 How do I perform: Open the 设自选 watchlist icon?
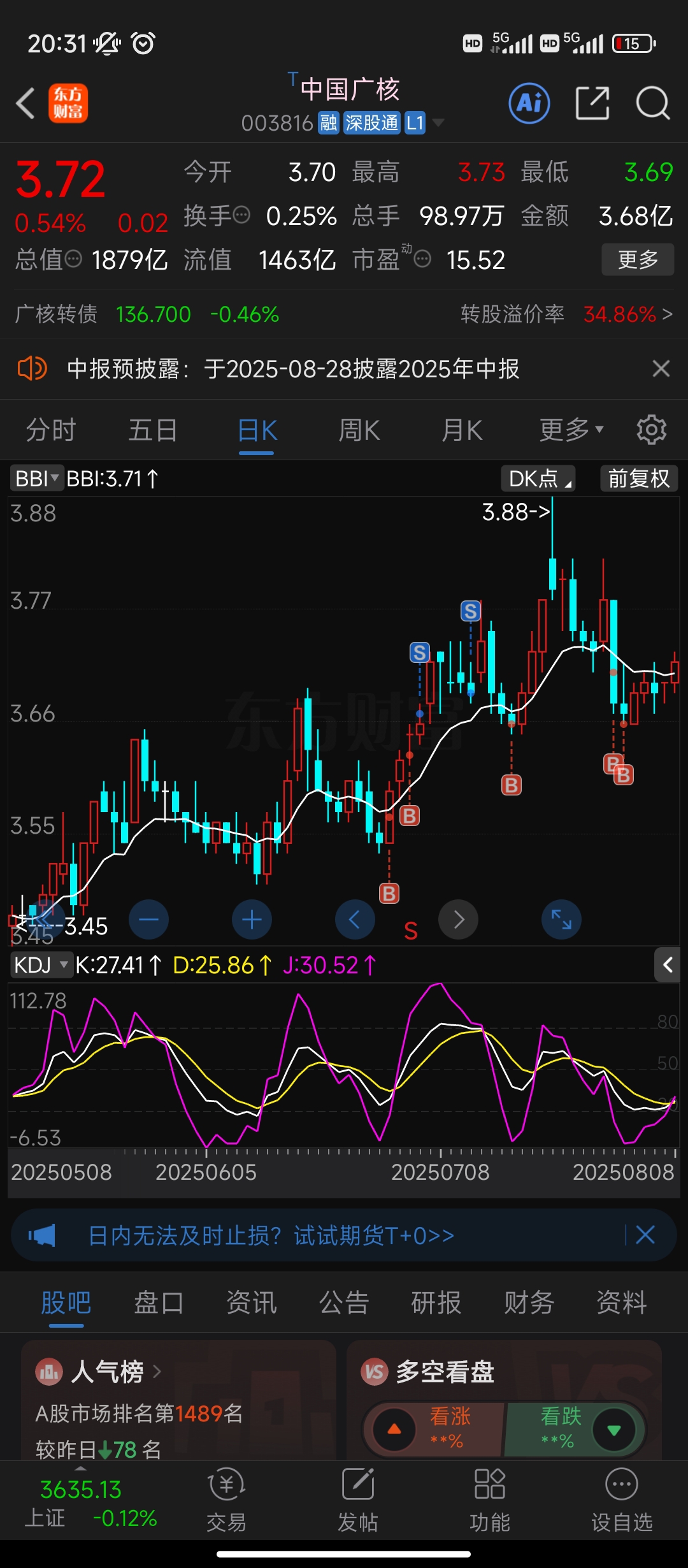(622, 1499)
